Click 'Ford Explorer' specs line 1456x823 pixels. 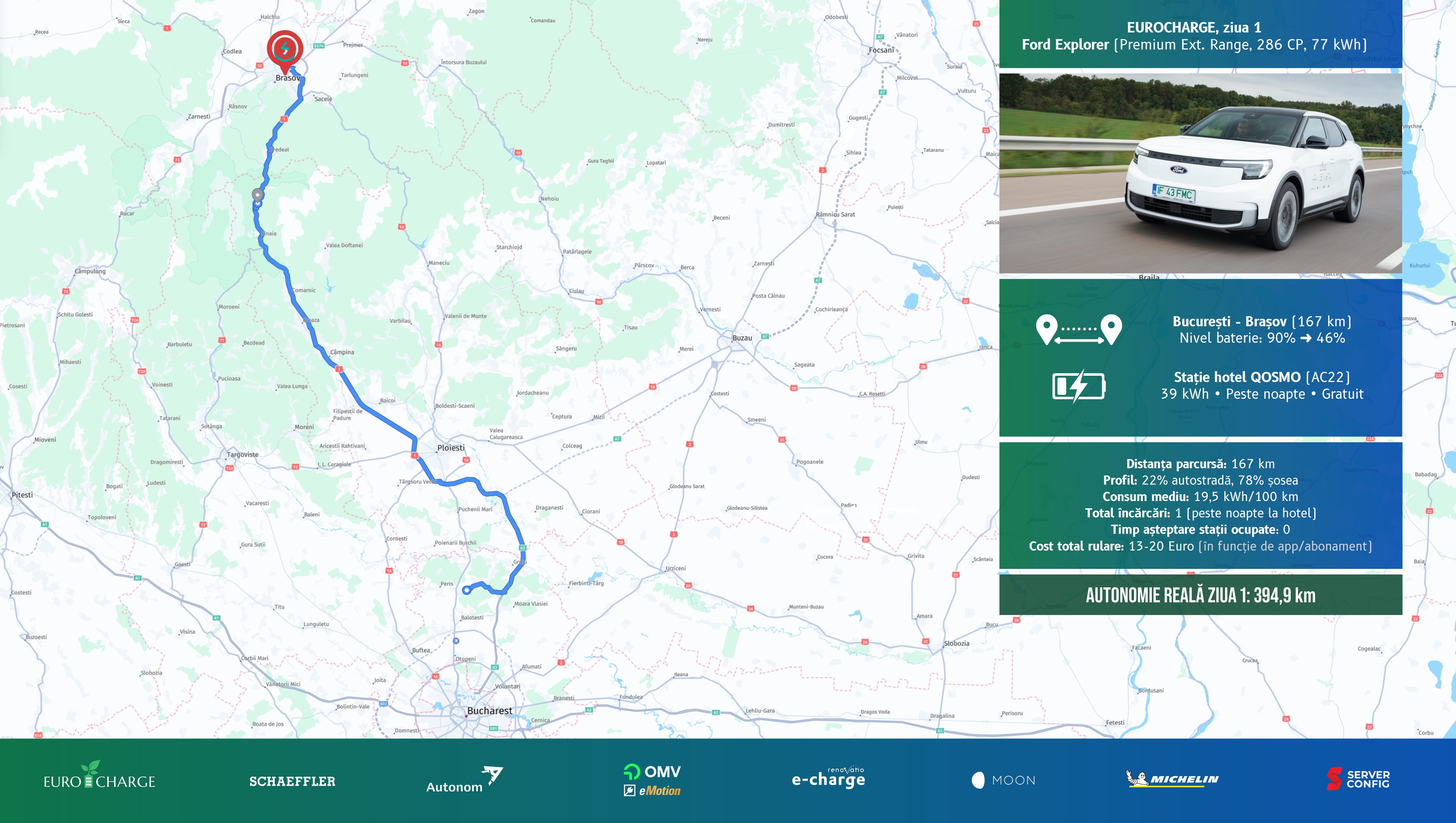(x=1194, y=45)
